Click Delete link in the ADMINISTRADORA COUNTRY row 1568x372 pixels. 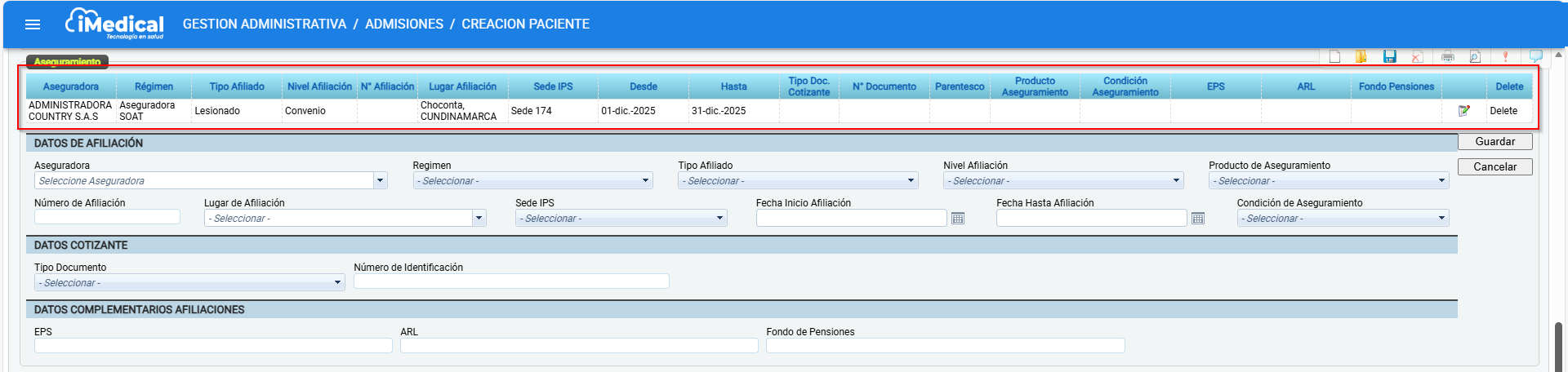pos(1503,111)
